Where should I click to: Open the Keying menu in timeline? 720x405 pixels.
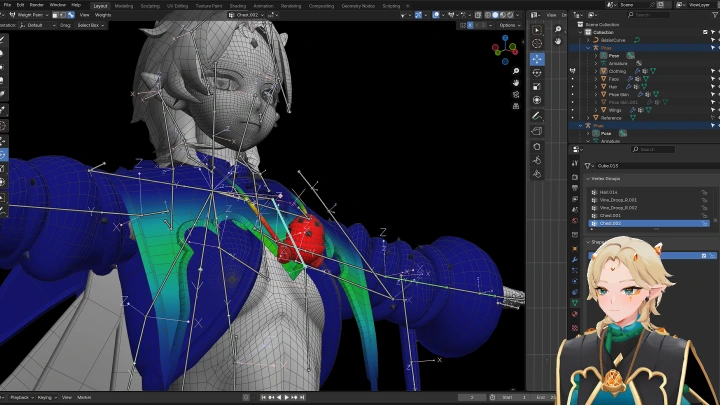(46, 397)
